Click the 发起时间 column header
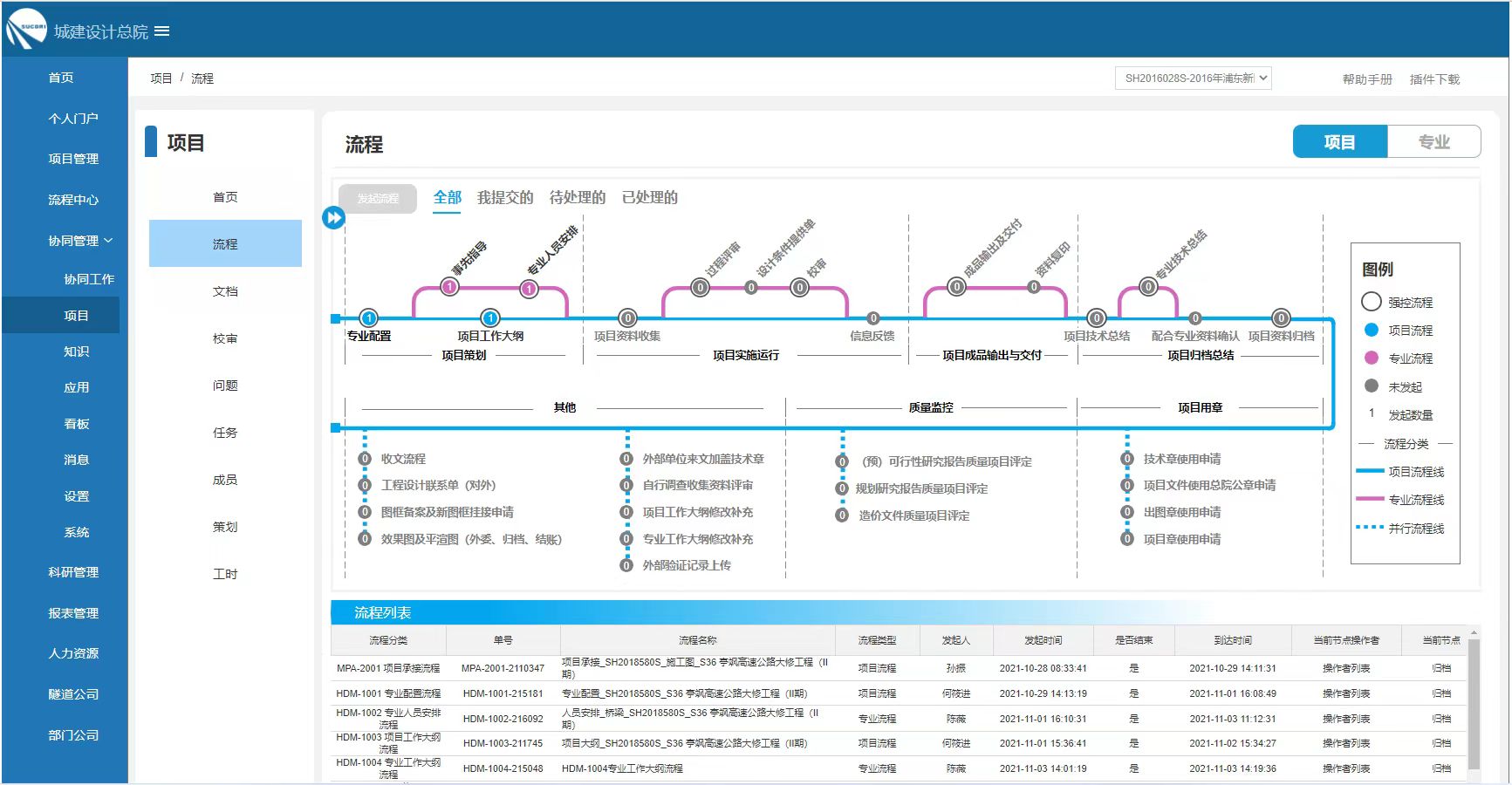This screenshot has height=785, width=1512. tap(1043, 640)
